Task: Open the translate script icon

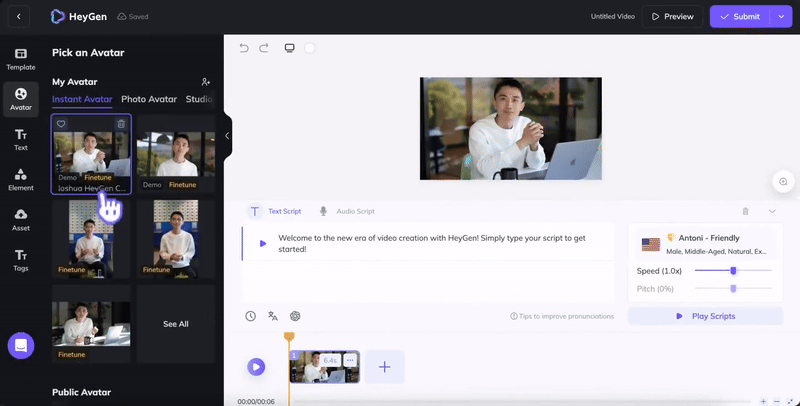Action: coord(273,316)
